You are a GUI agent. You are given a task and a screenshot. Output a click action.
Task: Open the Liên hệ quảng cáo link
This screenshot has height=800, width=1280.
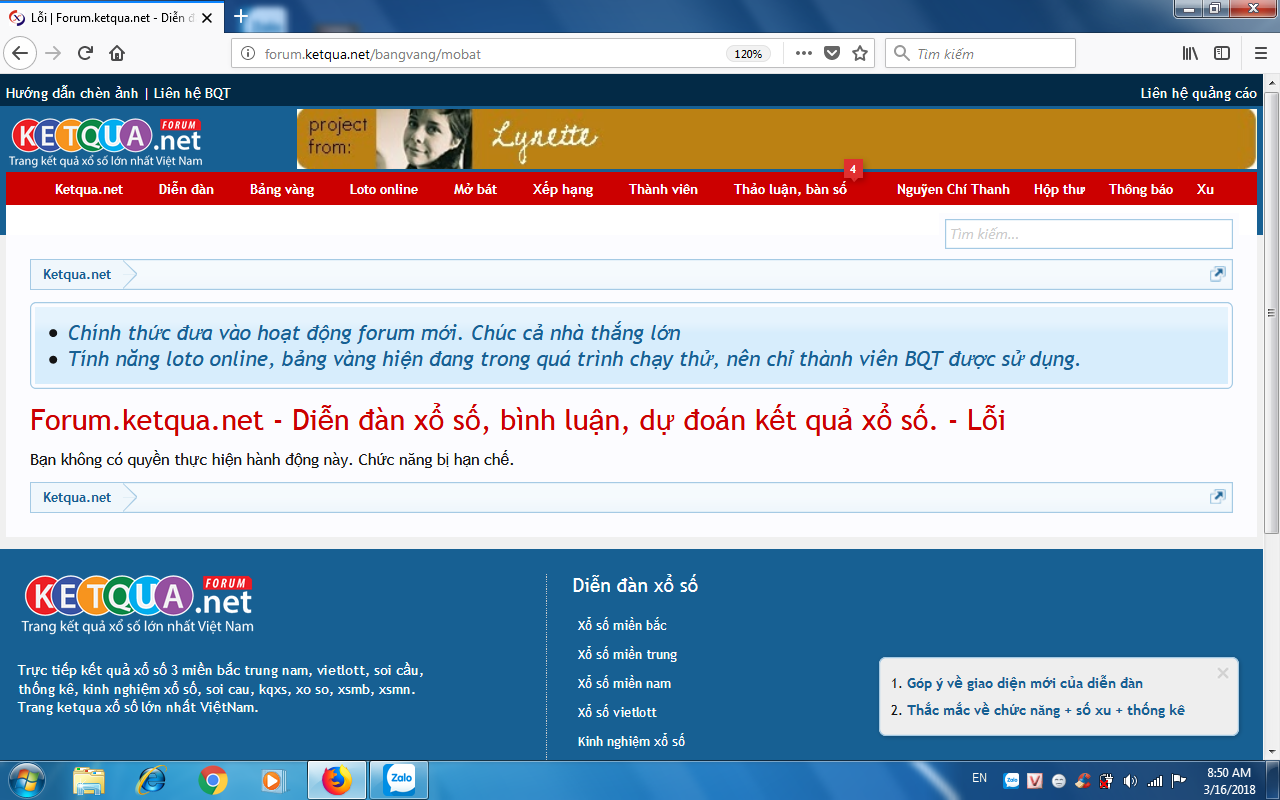click(x=1198, y=93)
